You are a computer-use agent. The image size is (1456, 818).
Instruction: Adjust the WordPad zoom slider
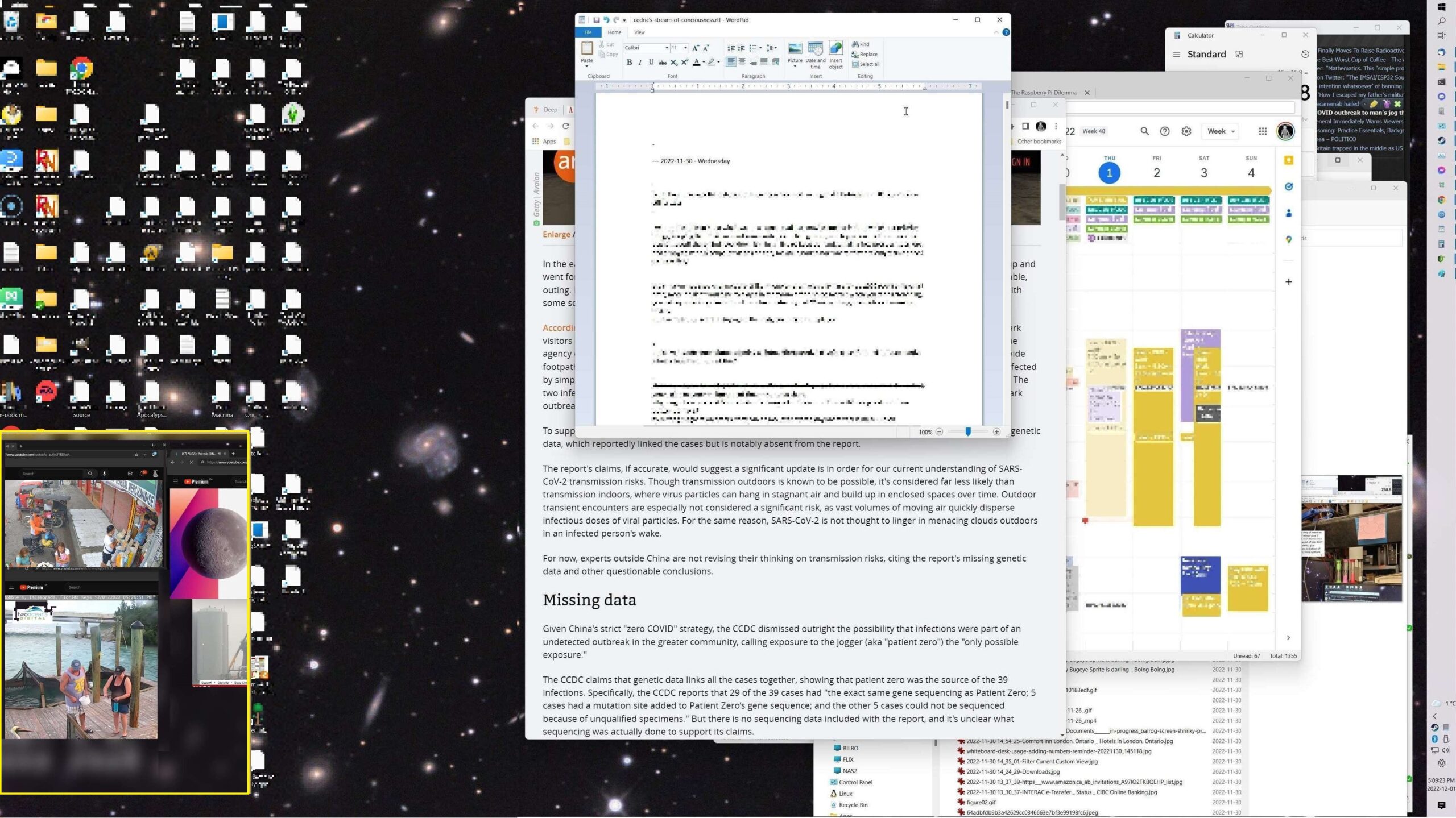click(967, 432)
